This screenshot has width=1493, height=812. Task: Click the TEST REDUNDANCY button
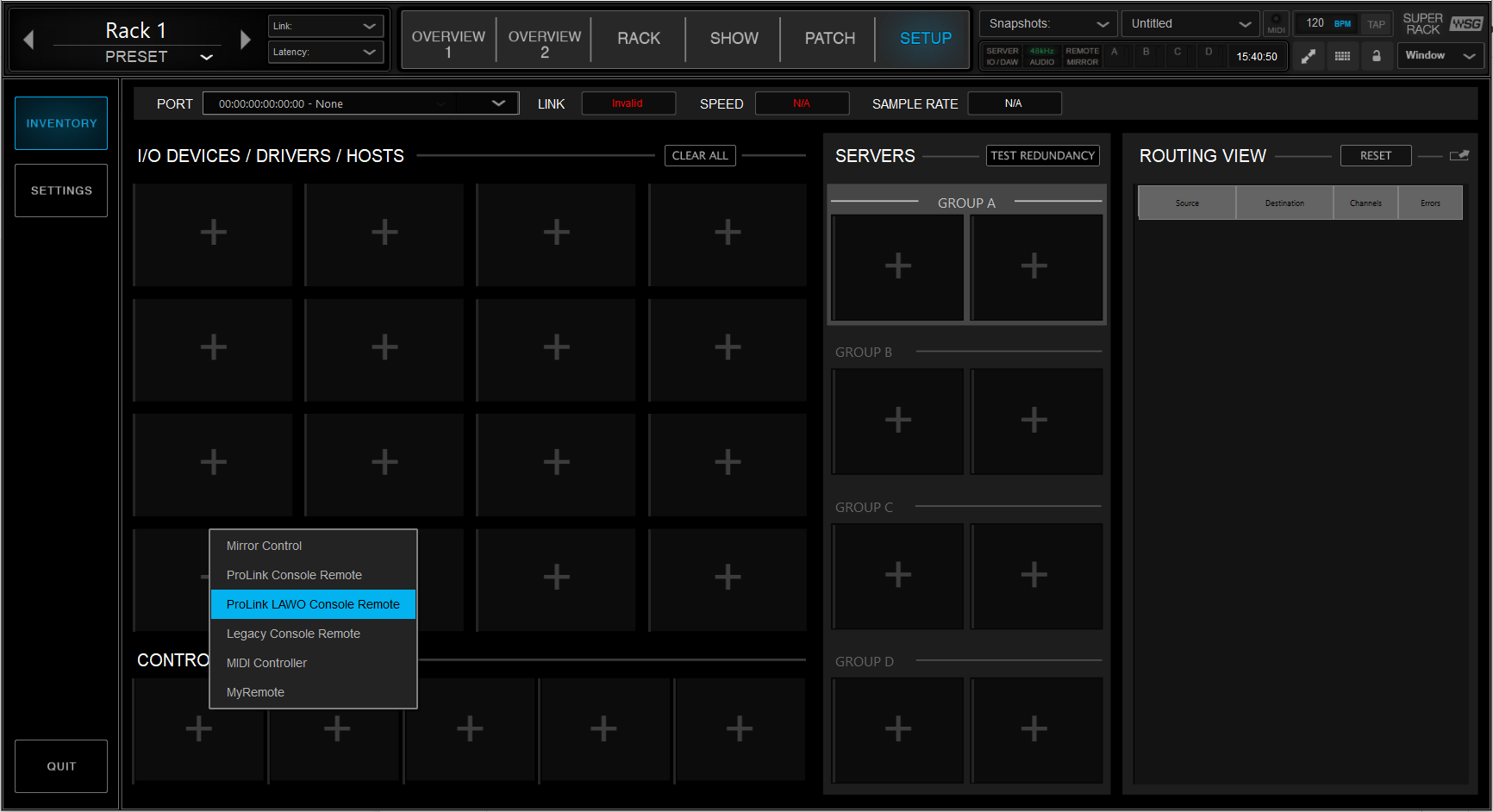[x=1043, y=155]
